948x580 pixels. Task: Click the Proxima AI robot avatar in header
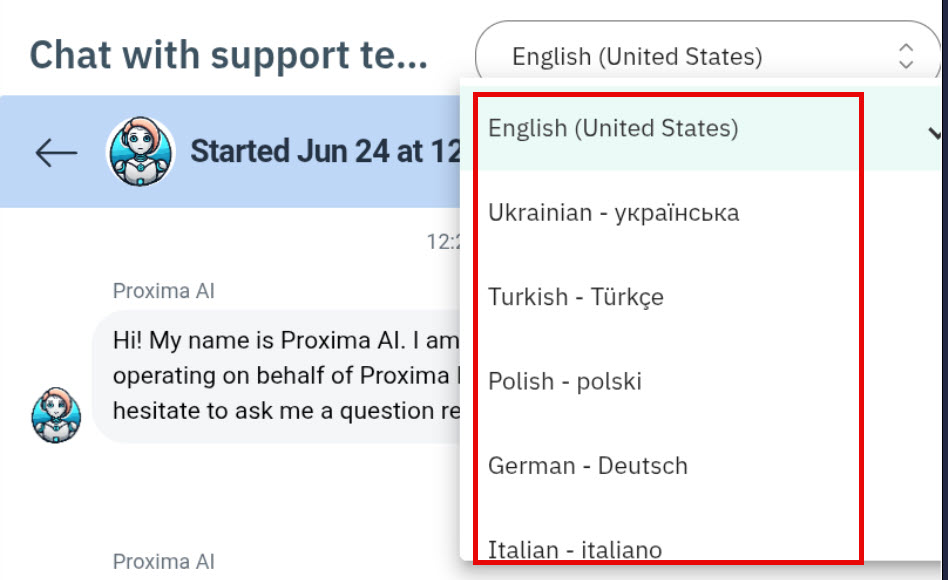[x=142, y=152]
